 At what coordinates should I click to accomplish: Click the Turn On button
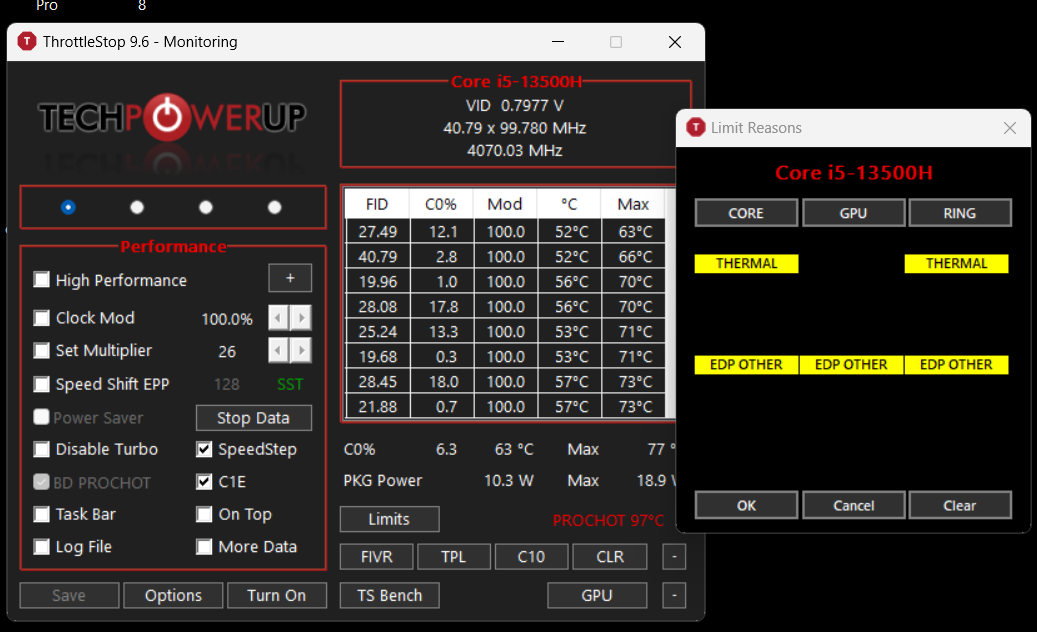pos(276,595)
